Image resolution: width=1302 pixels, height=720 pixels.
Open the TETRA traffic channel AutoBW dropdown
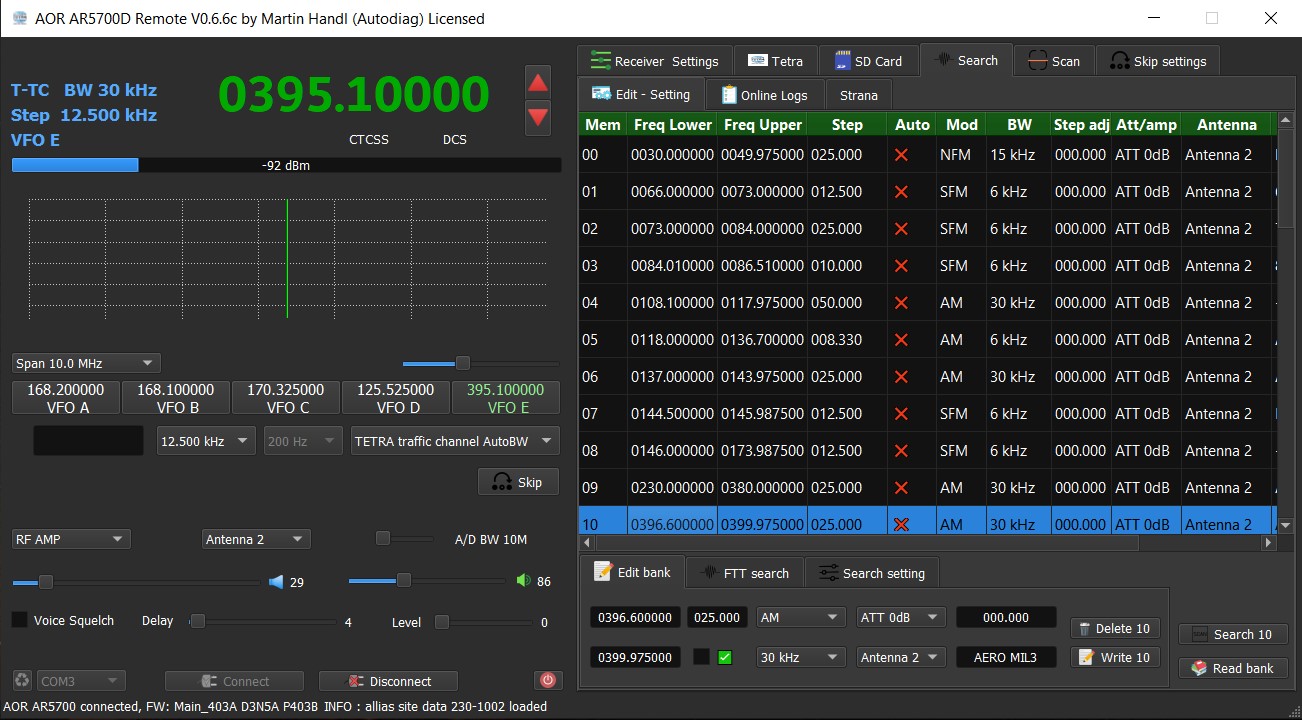coord(455,441)
